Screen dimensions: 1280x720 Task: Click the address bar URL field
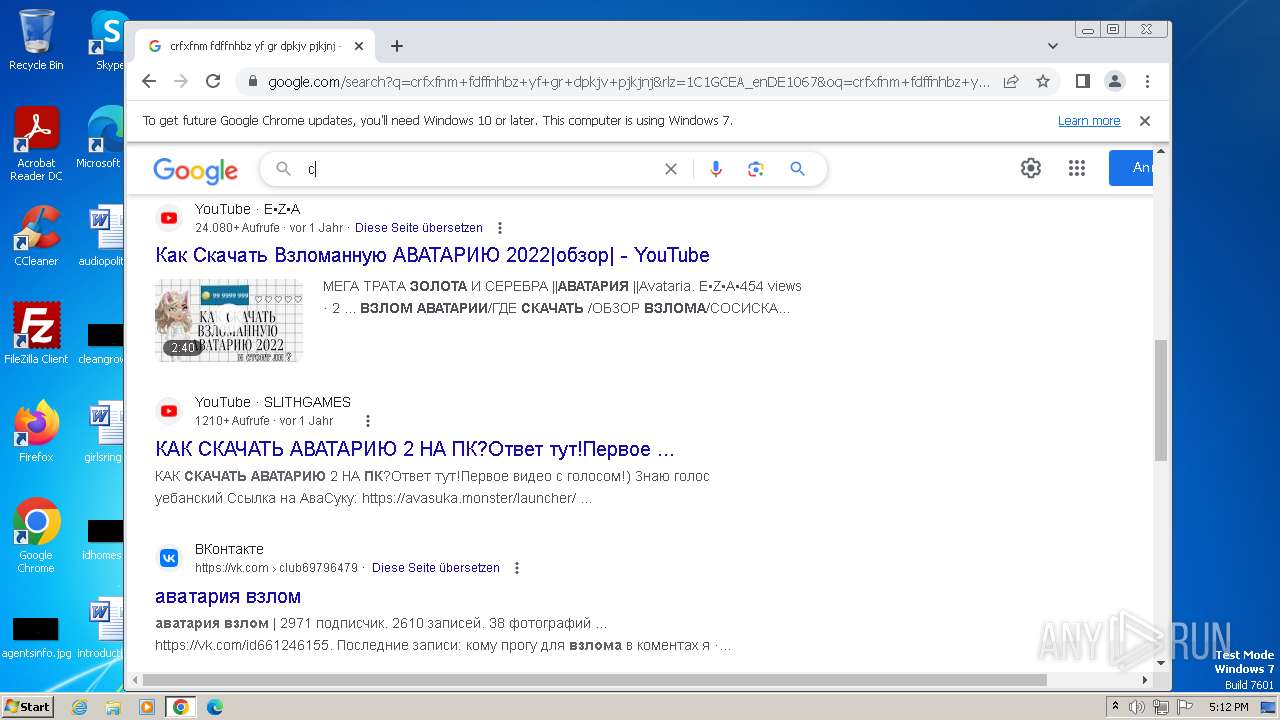tap(628, 82)
